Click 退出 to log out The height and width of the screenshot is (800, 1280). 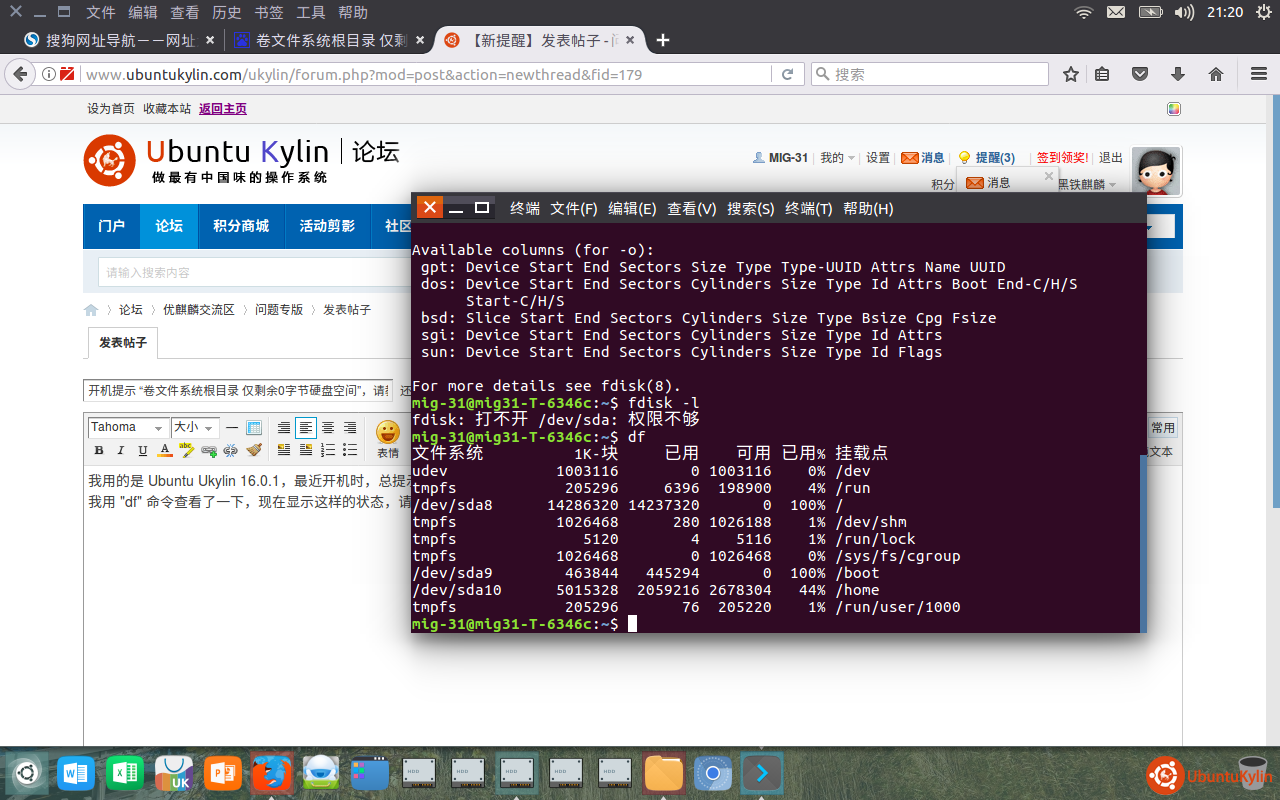point(1111,158)
